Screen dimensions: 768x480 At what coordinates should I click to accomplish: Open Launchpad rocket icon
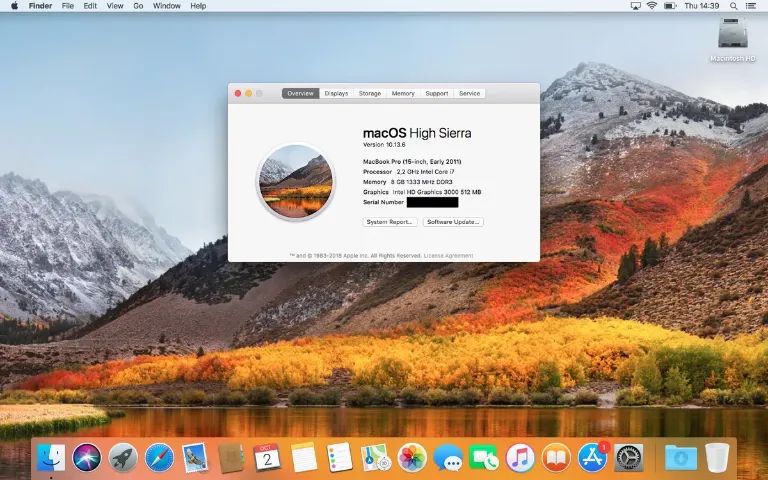tap(123, 457)
